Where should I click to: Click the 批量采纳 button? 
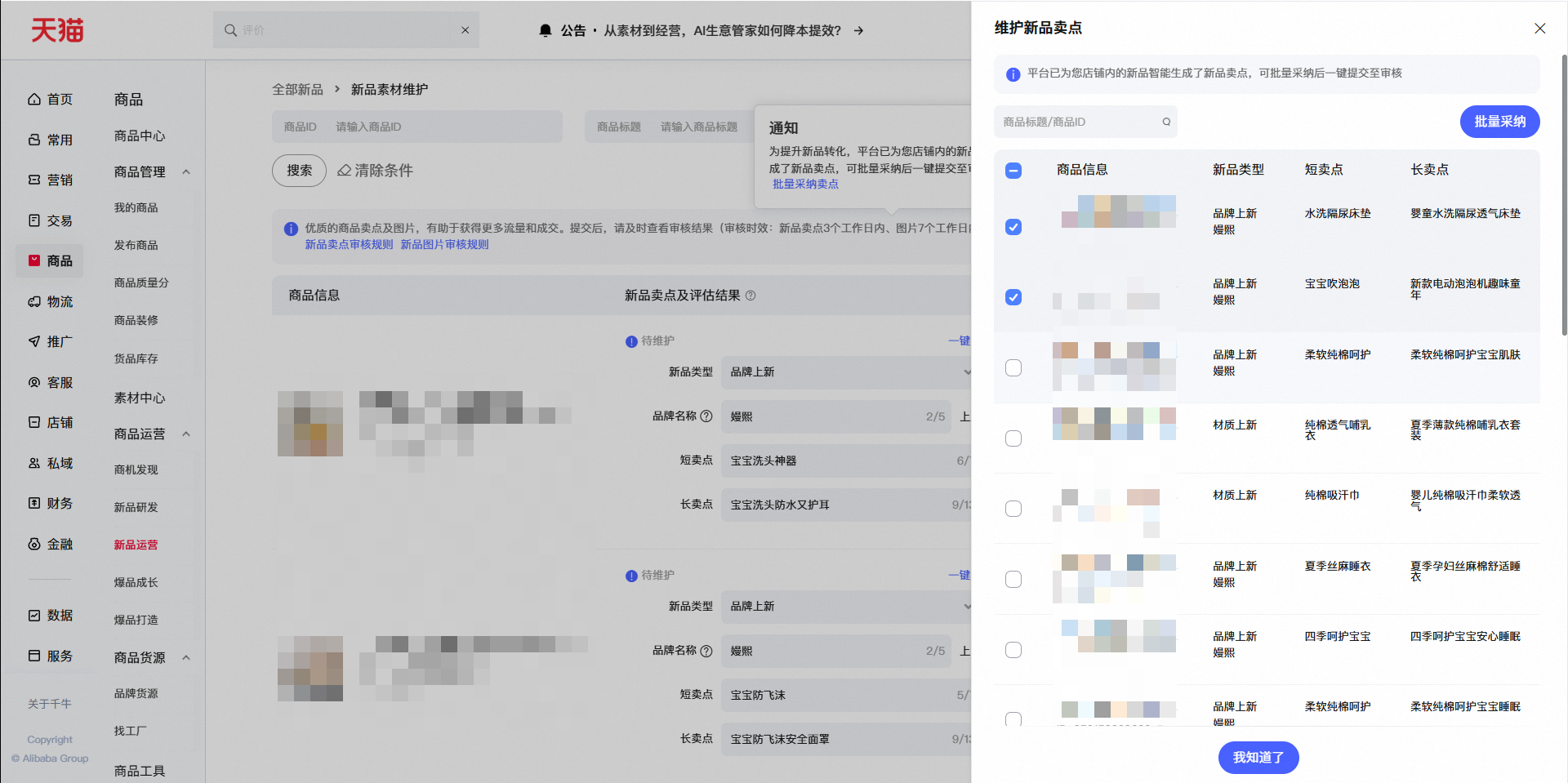(x=1499, y=122)
